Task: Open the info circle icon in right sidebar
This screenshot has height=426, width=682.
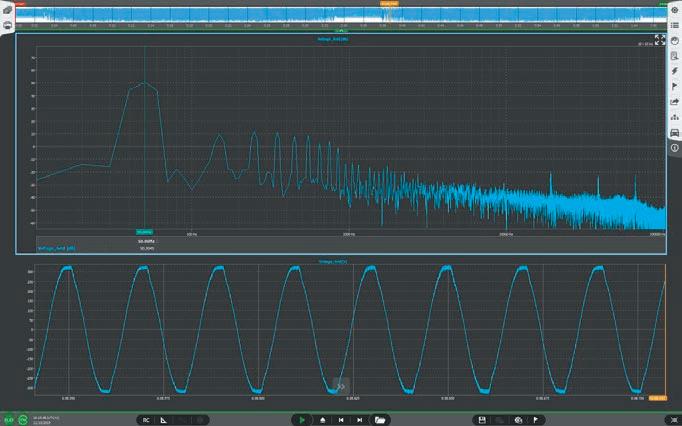Action: click(675, 148)
